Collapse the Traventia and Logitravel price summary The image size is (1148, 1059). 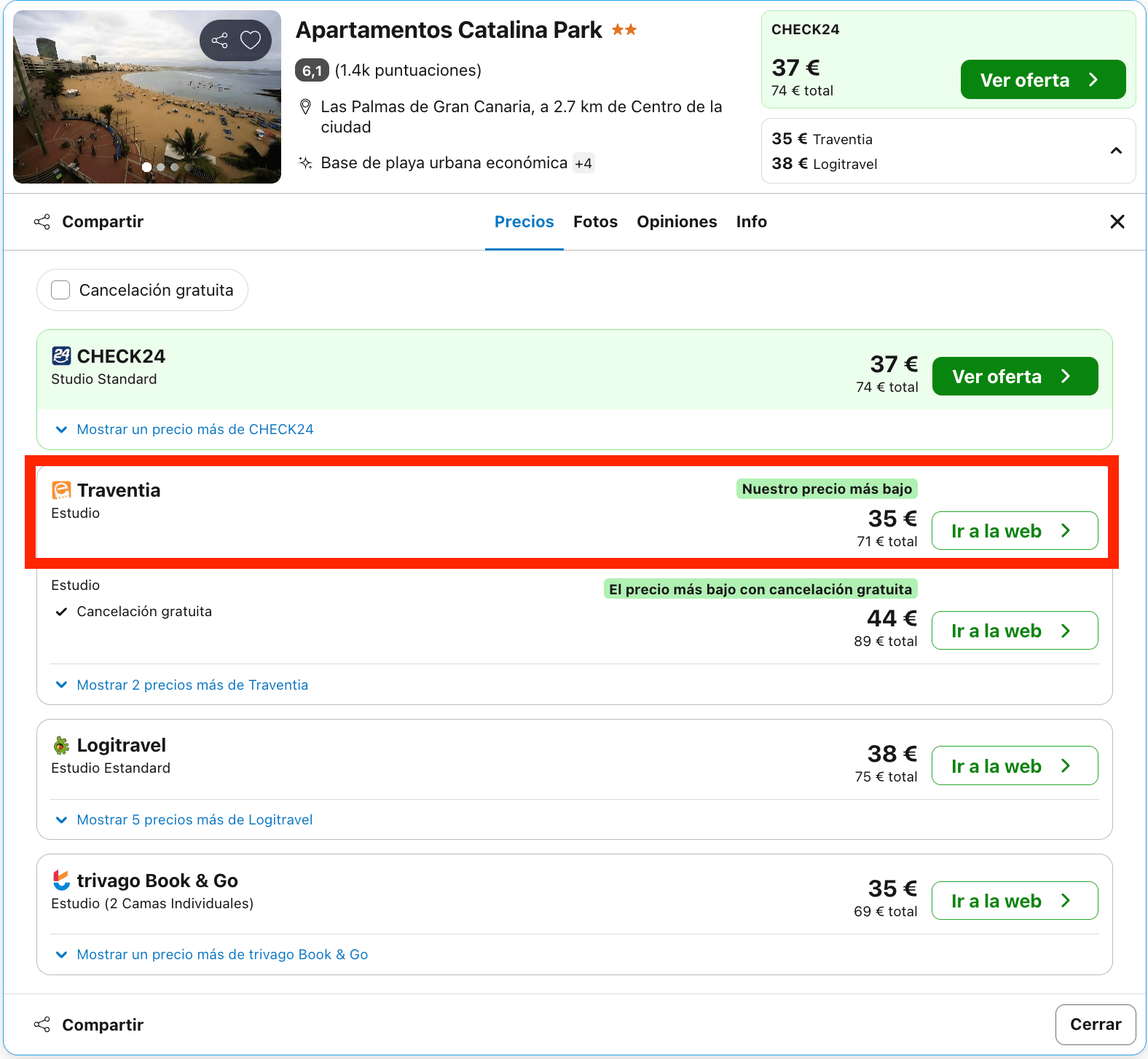[x=1116, y=151]
